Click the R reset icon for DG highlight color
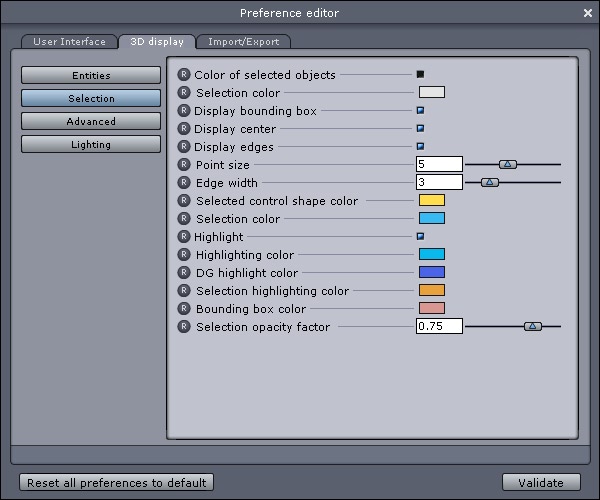 coord(184,272)
